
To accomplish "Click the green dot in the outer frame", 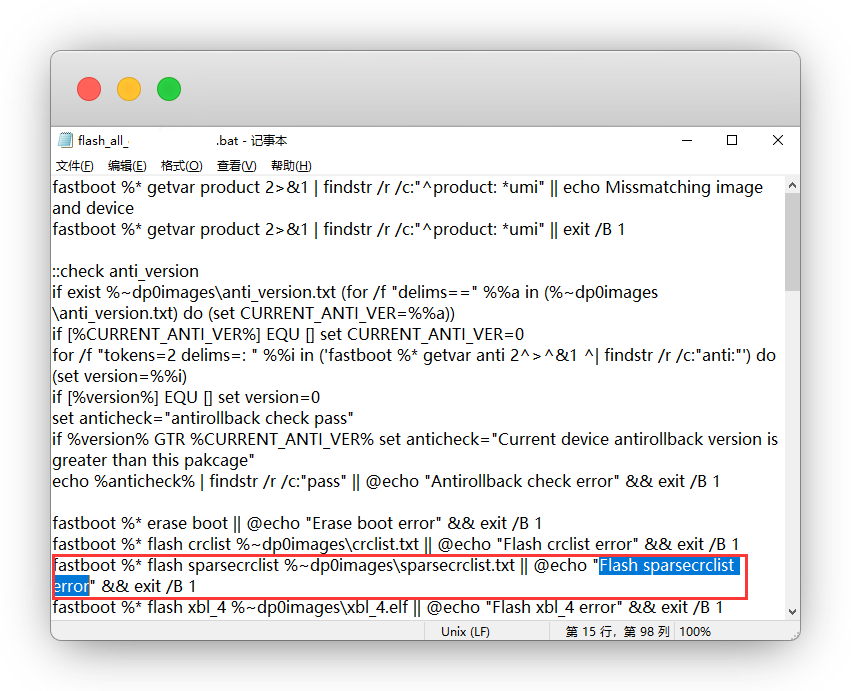I will tap(169, 89).
